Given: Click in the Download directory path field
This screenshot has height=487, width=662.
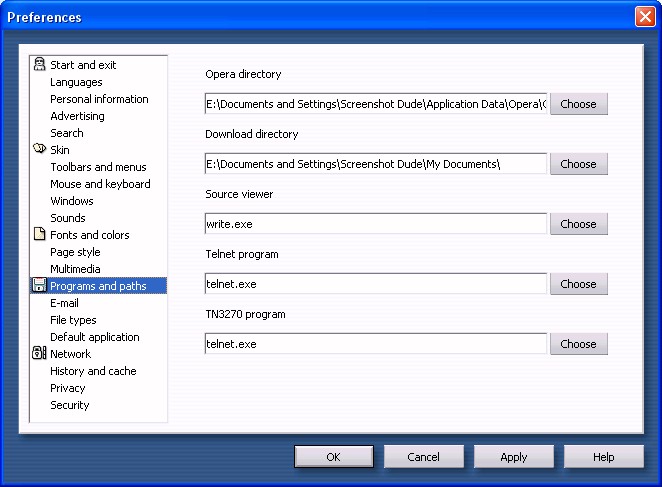Looking at the screenshot, I should tap(376, 164).
